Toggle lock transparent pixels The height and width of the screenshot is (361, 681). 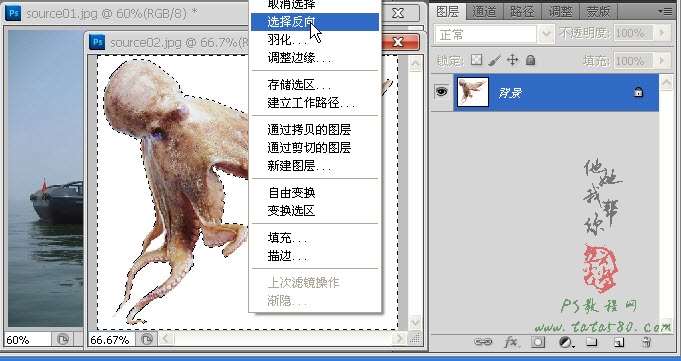476,60
